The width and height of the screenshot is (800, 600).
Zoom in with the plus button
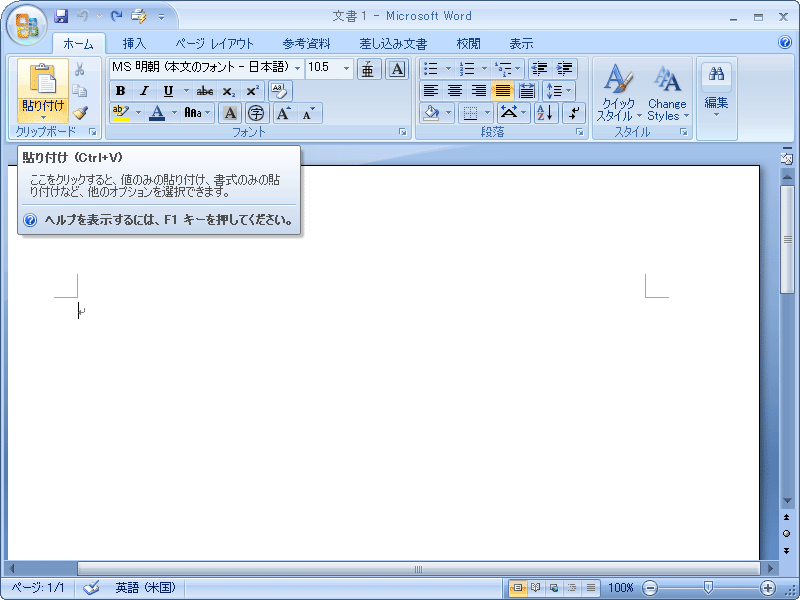768,588
